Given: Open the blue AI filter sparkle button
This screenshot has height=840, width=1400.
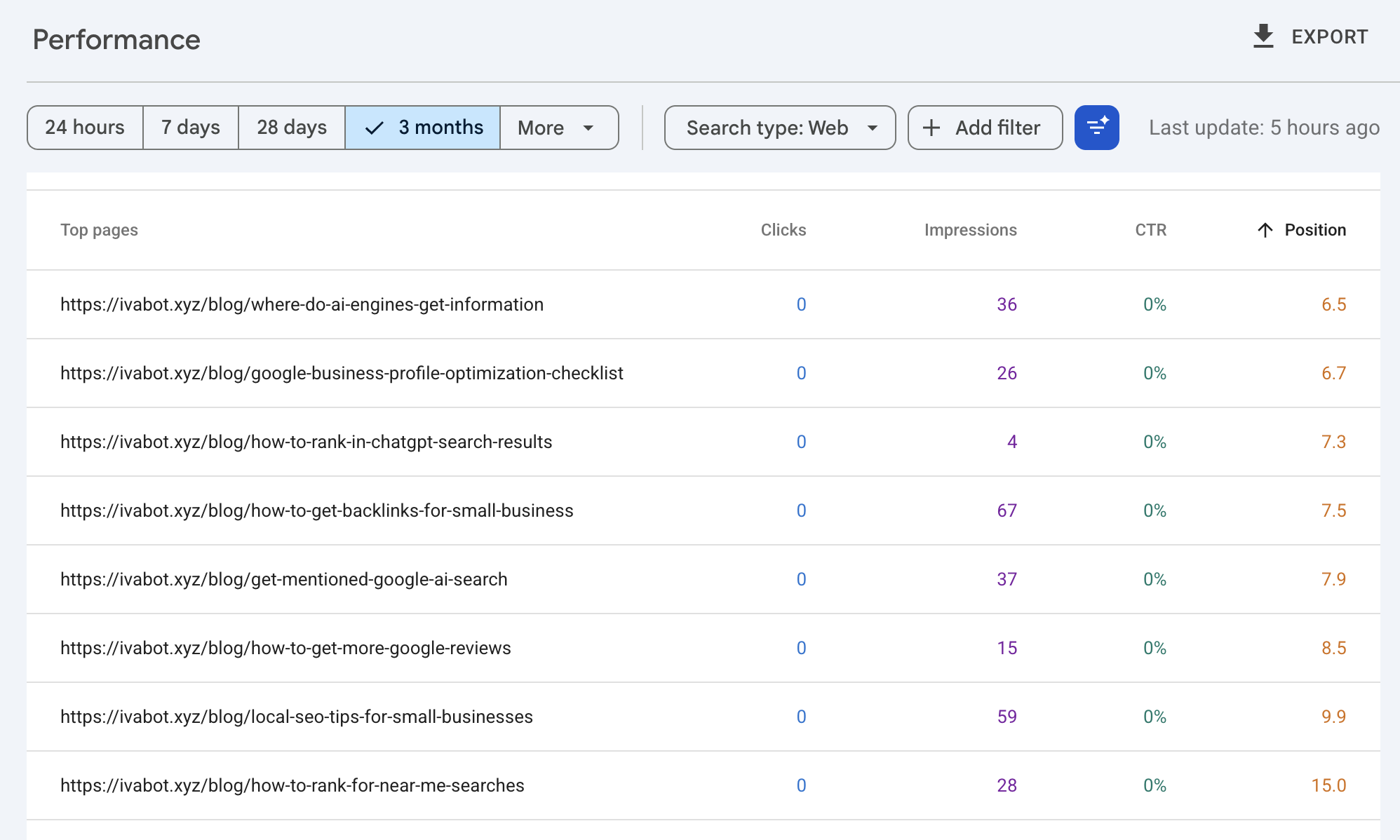Looking at the screenshot, I should coord(1096,128).
